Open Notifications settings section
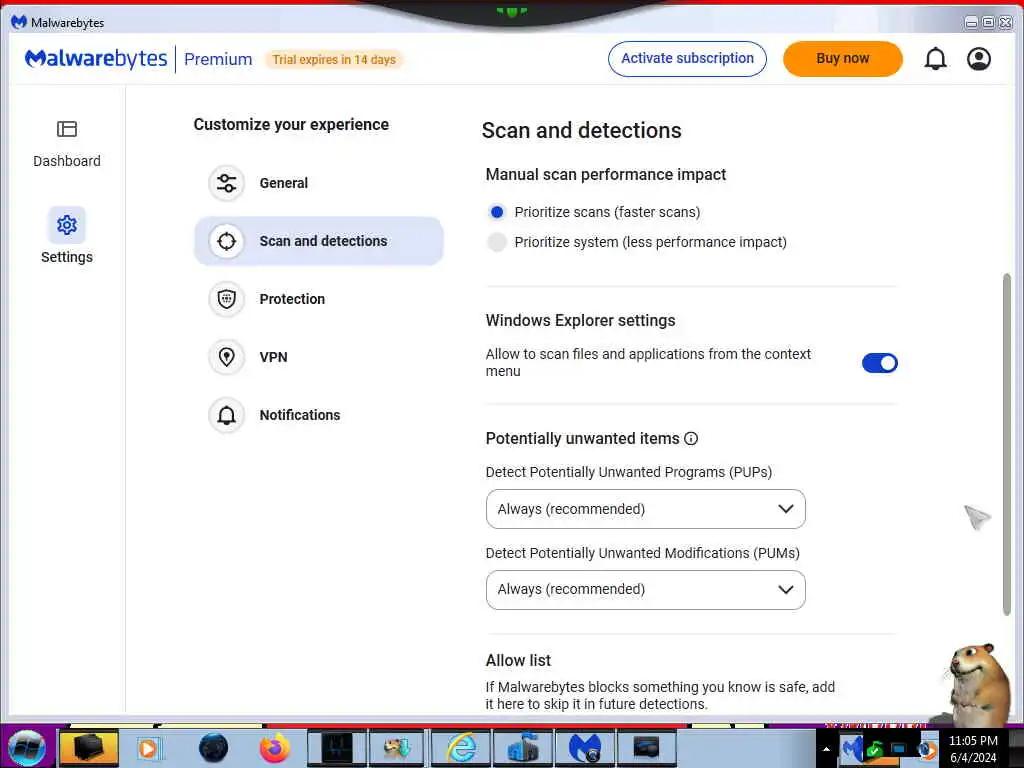 pos(319,415)
